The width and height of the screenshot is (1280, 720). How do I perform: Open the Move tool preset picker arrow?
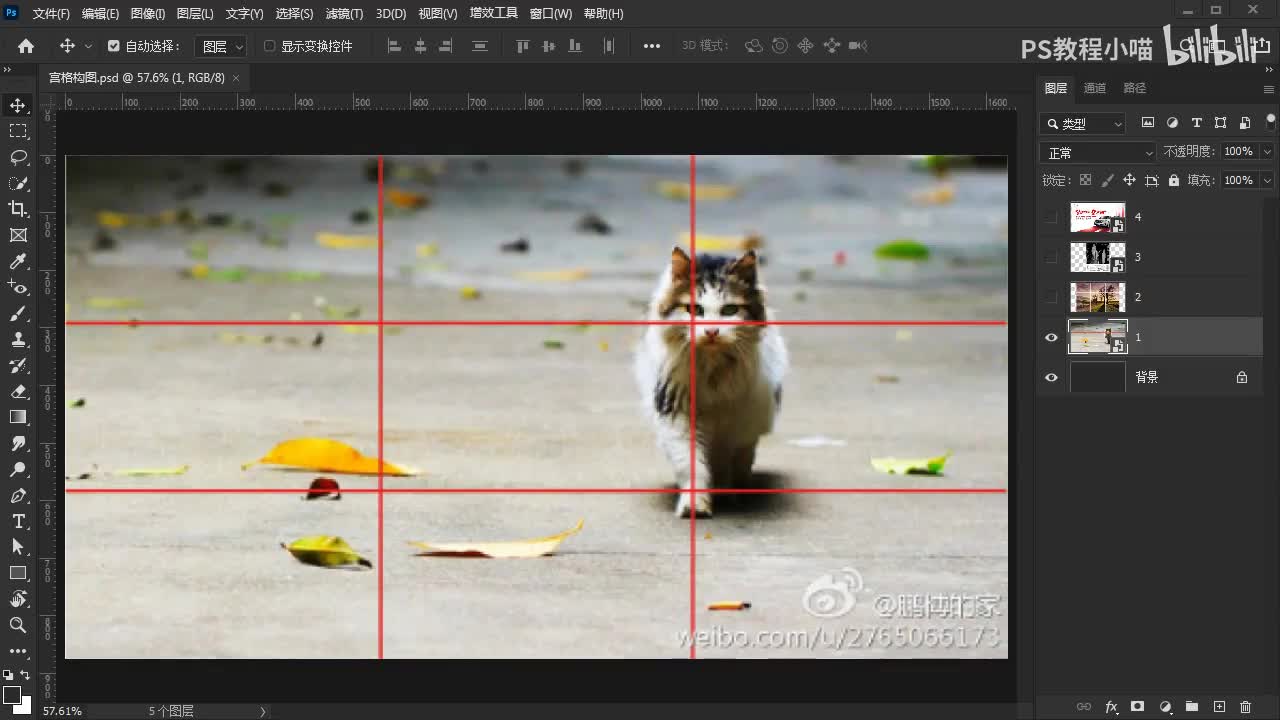pos(89,46)
